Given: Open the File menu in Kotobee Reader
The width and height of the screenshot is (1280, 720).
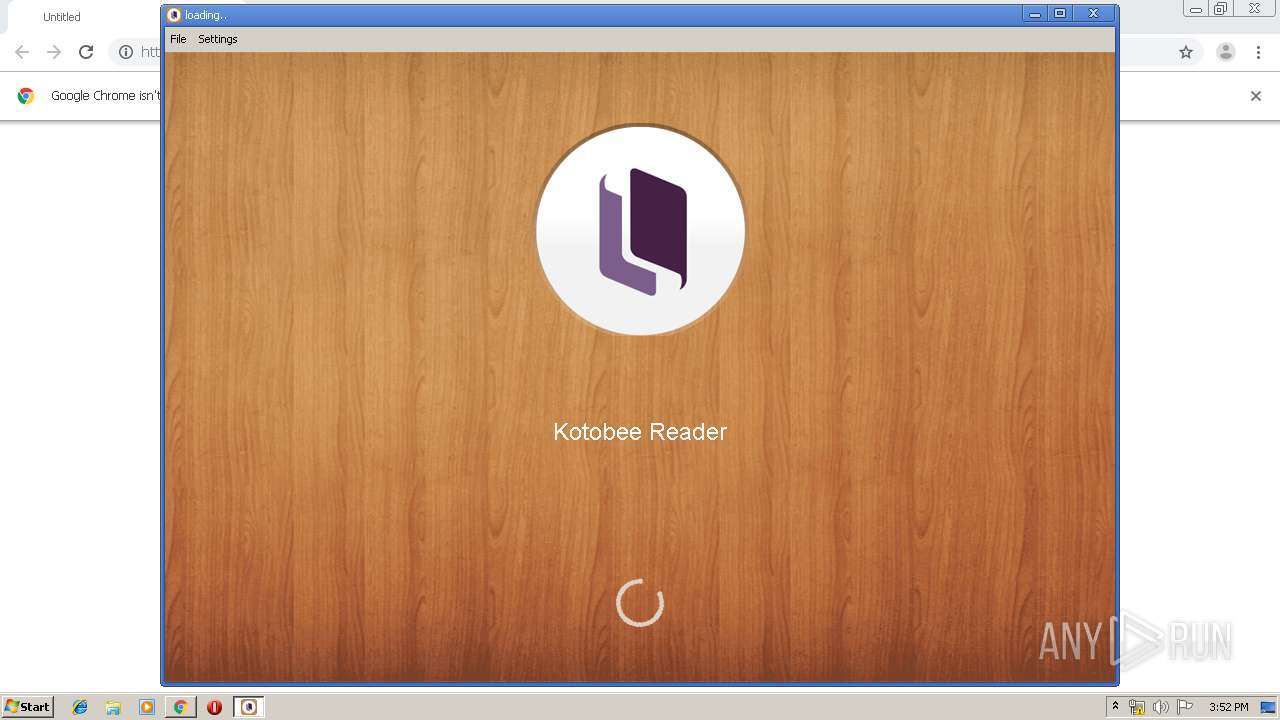Looking at the screenshot, I should pyautogui.click(x=178, y=39).
